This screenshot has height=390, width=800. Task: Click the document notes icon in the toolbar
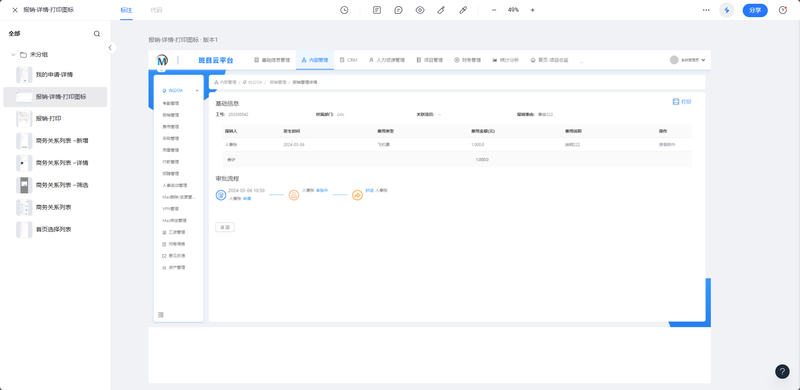click(x=377, y=10)
